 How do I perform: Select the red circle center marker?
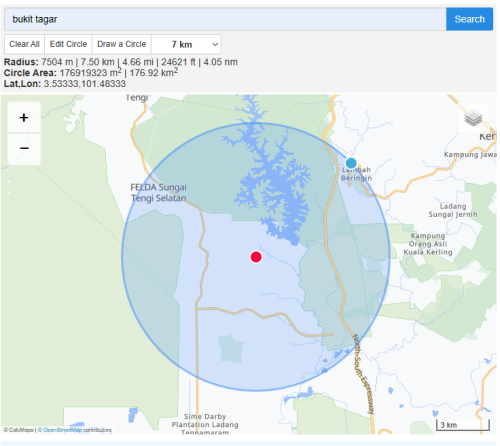point(256,257)
